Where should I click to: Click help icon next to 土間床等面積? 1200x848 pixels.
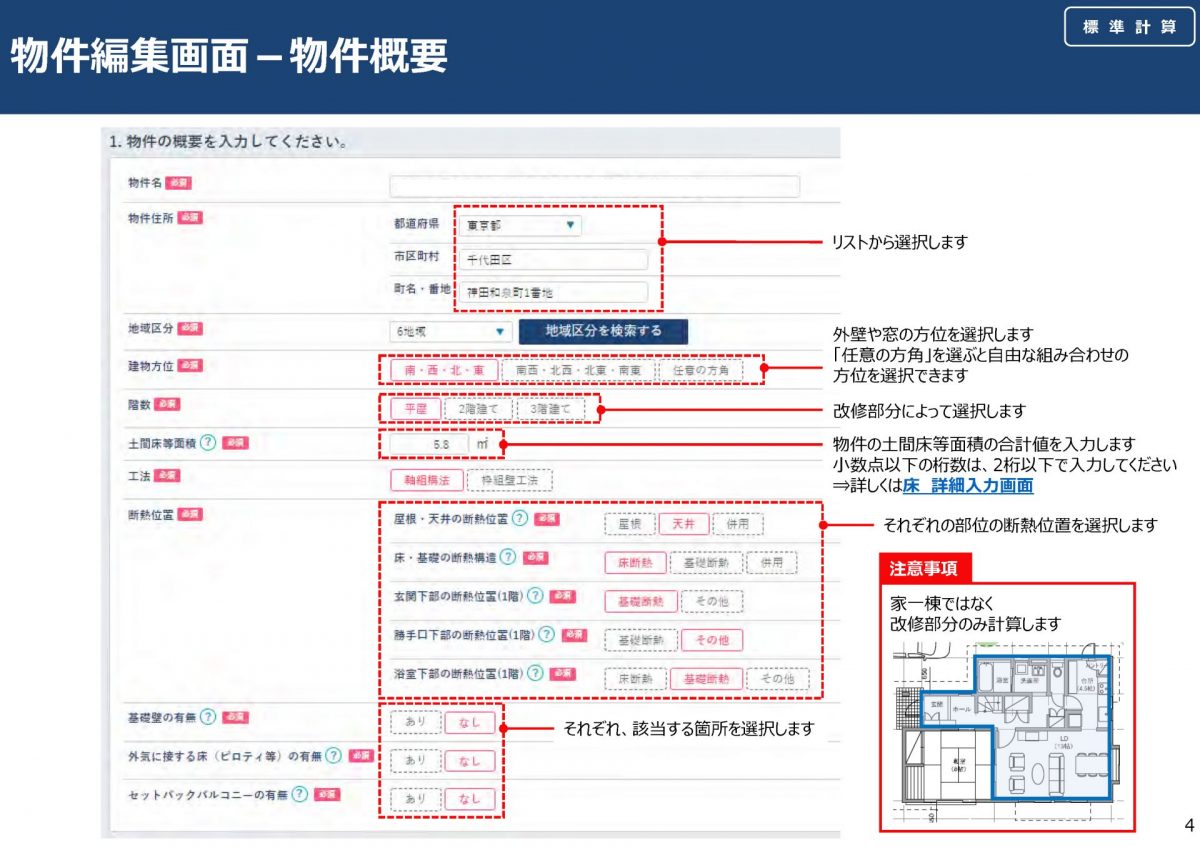pos(208,443)
